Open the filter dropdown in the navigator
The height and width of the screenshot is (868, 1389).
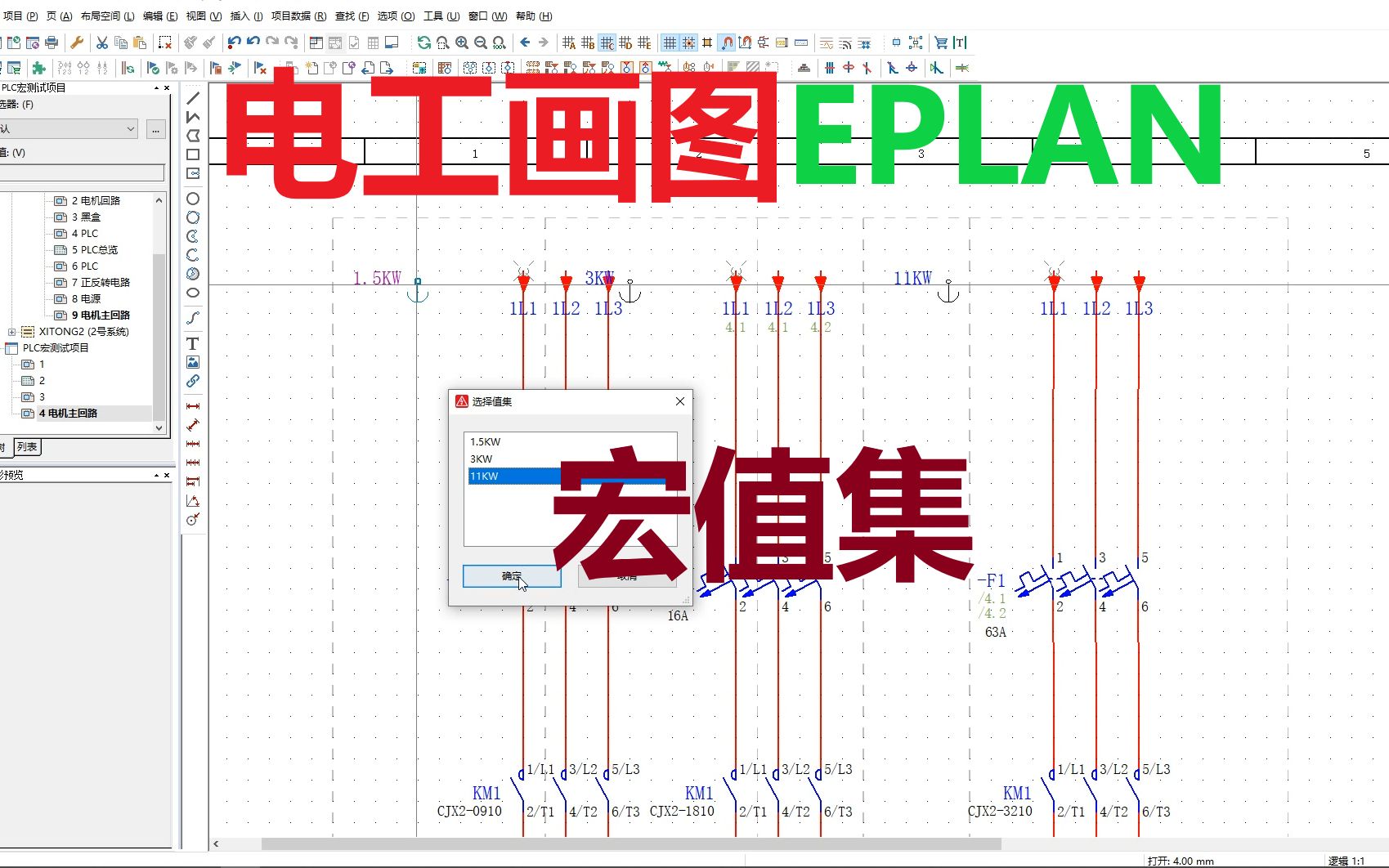(x=132, y=128)
